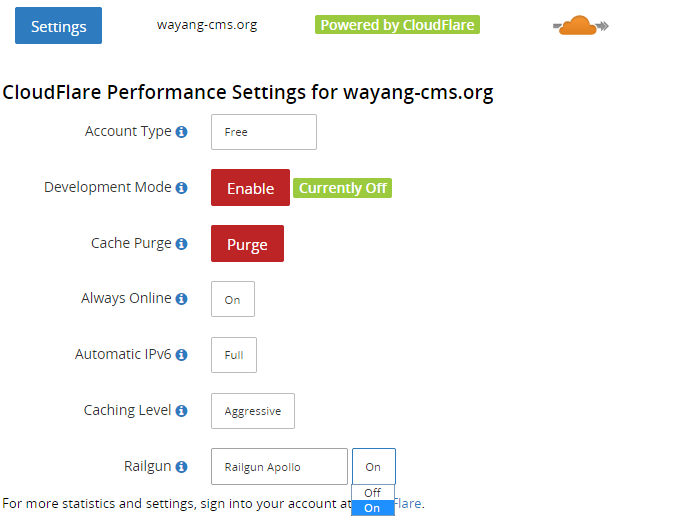Open the Automatic IPv6 dropdown
699x525 pixels.
coord(234,355)
